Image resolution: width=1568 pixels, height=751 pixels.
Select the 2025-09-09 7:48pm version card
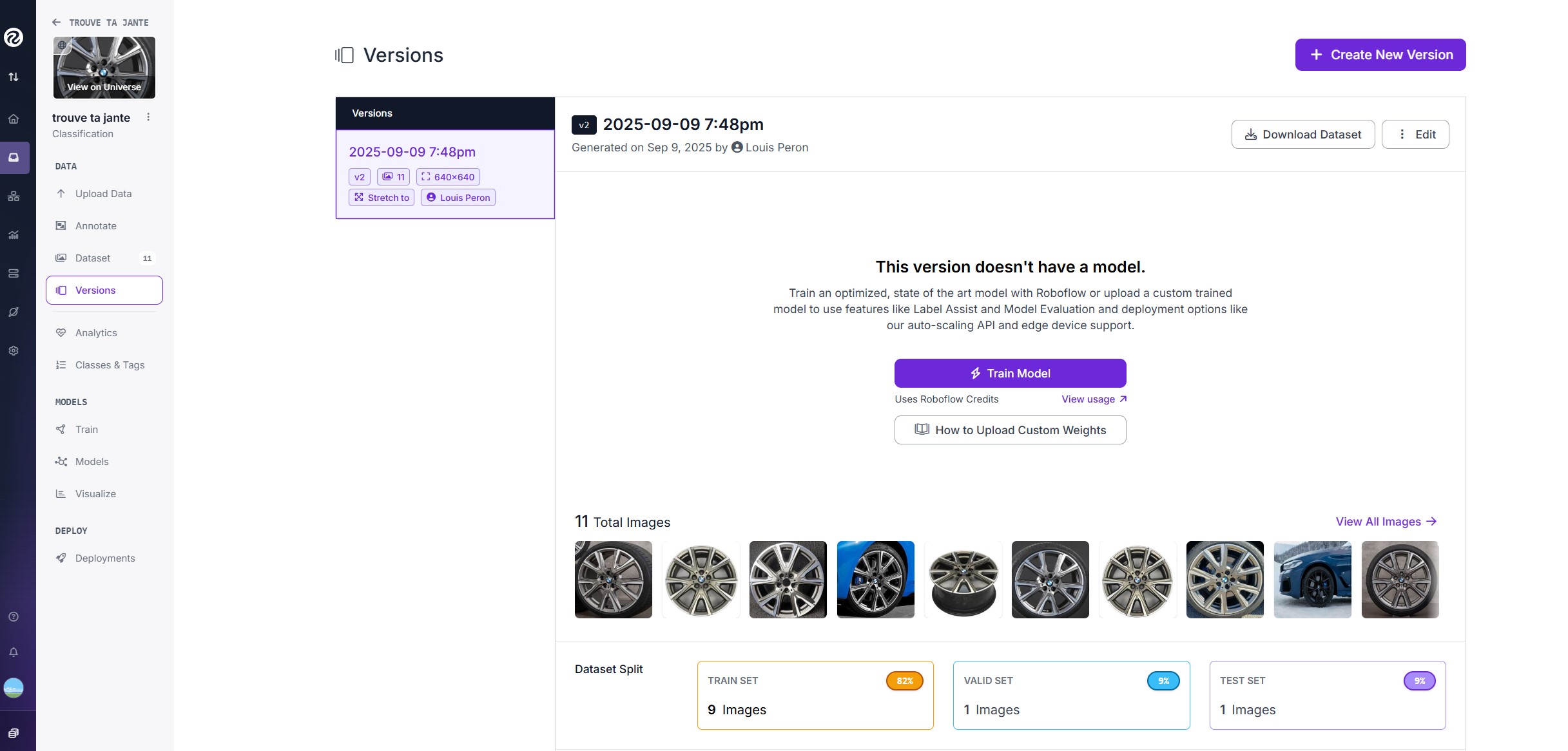click(x=445, y=174)
